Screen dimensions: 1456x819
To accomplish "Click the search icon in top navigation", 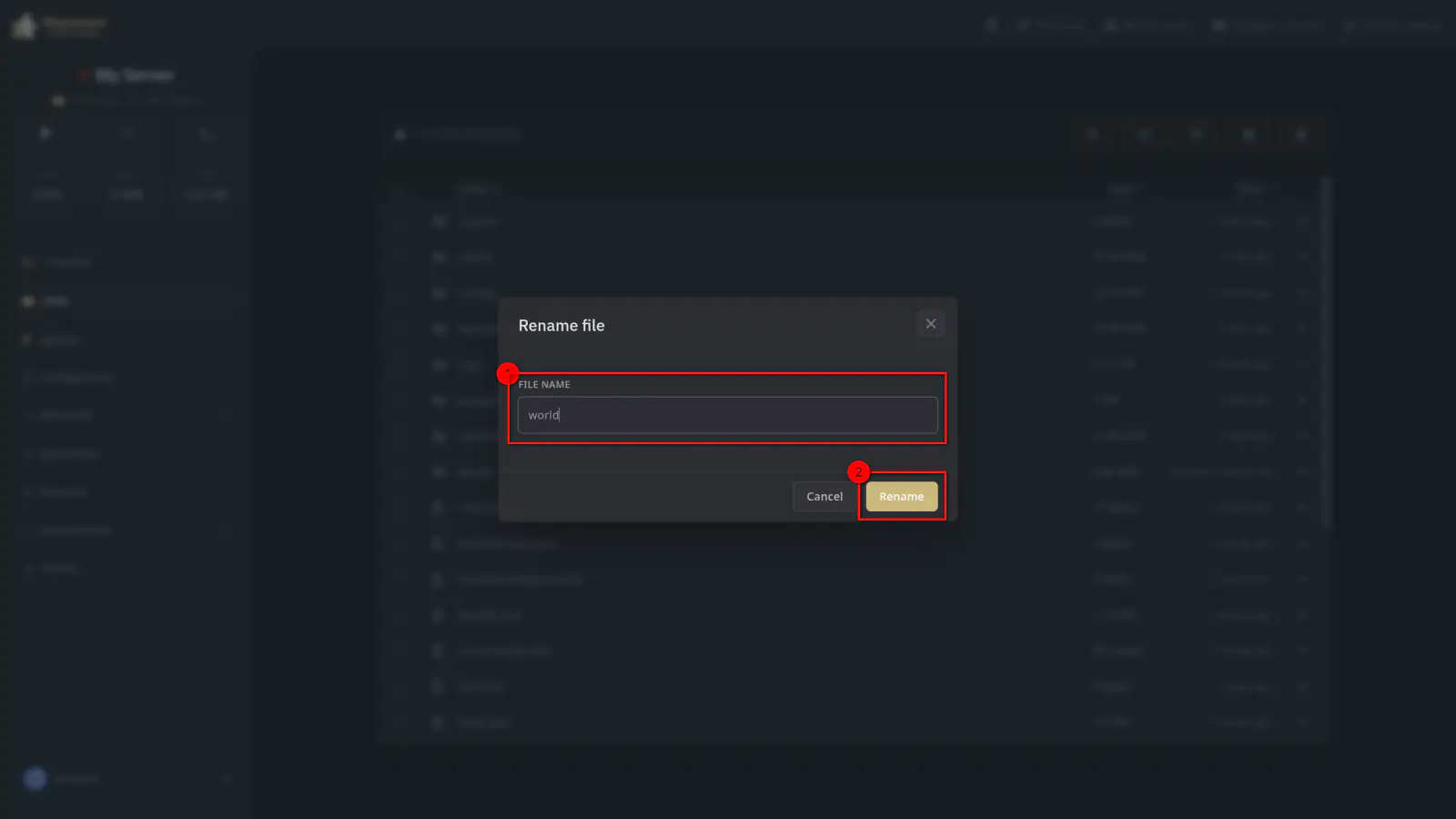I will [992, 25].
